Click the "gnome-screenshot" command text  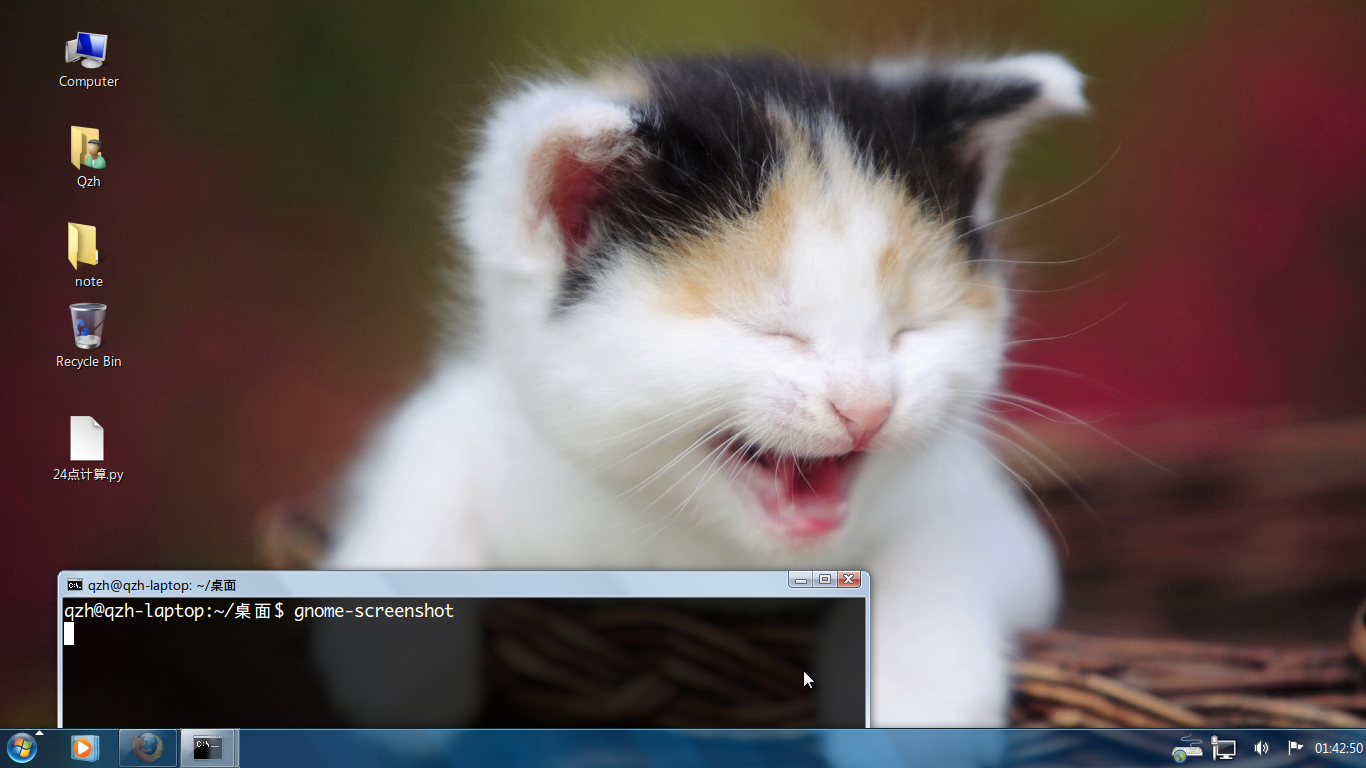[374, 610]
